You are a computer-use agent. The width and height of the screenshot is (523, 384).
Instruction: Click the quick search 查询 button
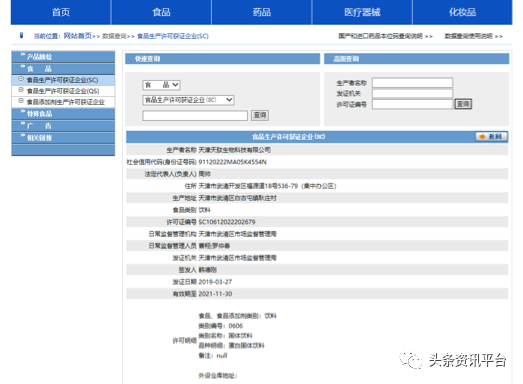[x=260, y=115]
